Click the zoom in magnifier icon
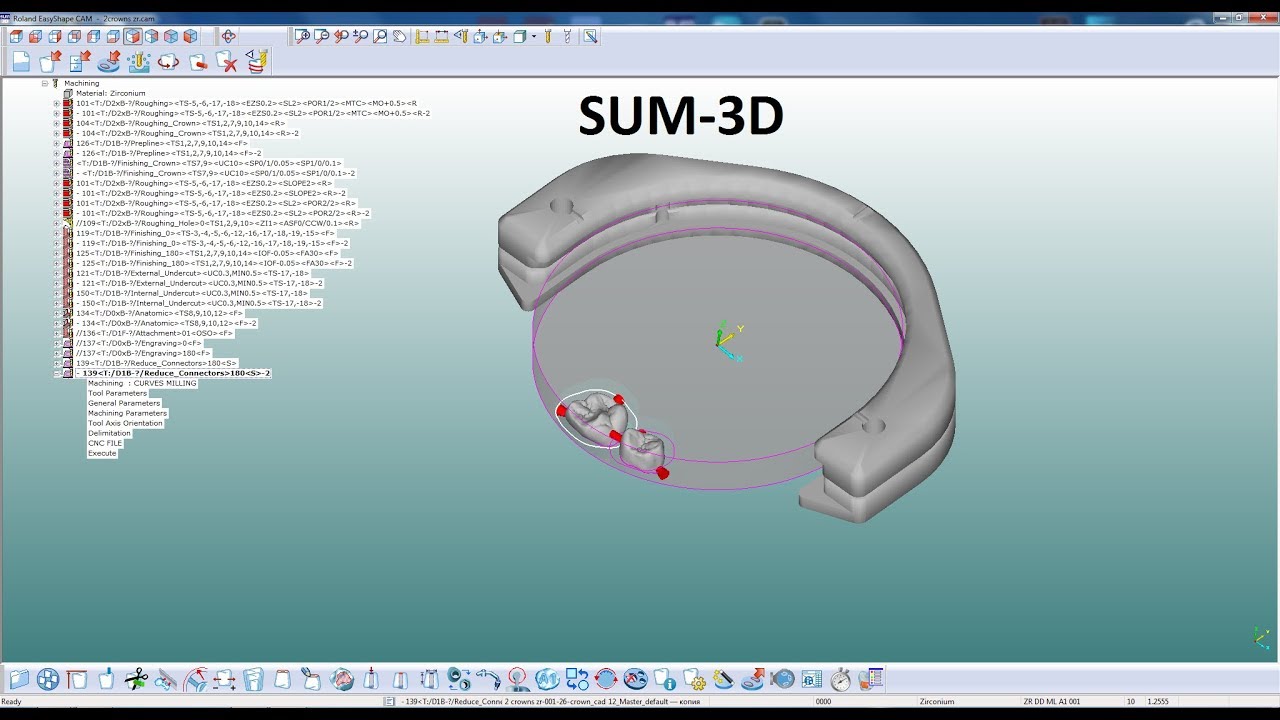This screenshot has width=1280, height=720. 302,36
